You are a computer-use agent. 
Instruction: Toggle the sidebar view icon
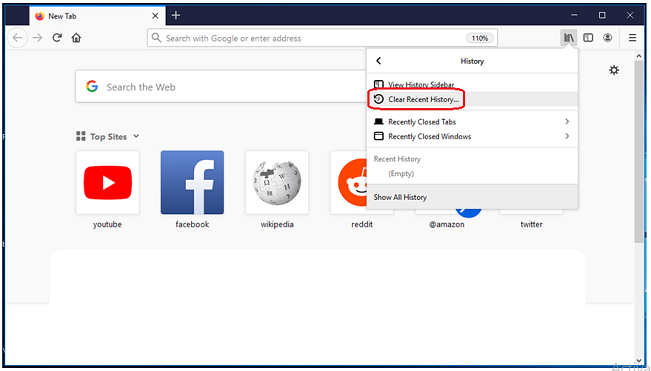[x=588, y=38]
